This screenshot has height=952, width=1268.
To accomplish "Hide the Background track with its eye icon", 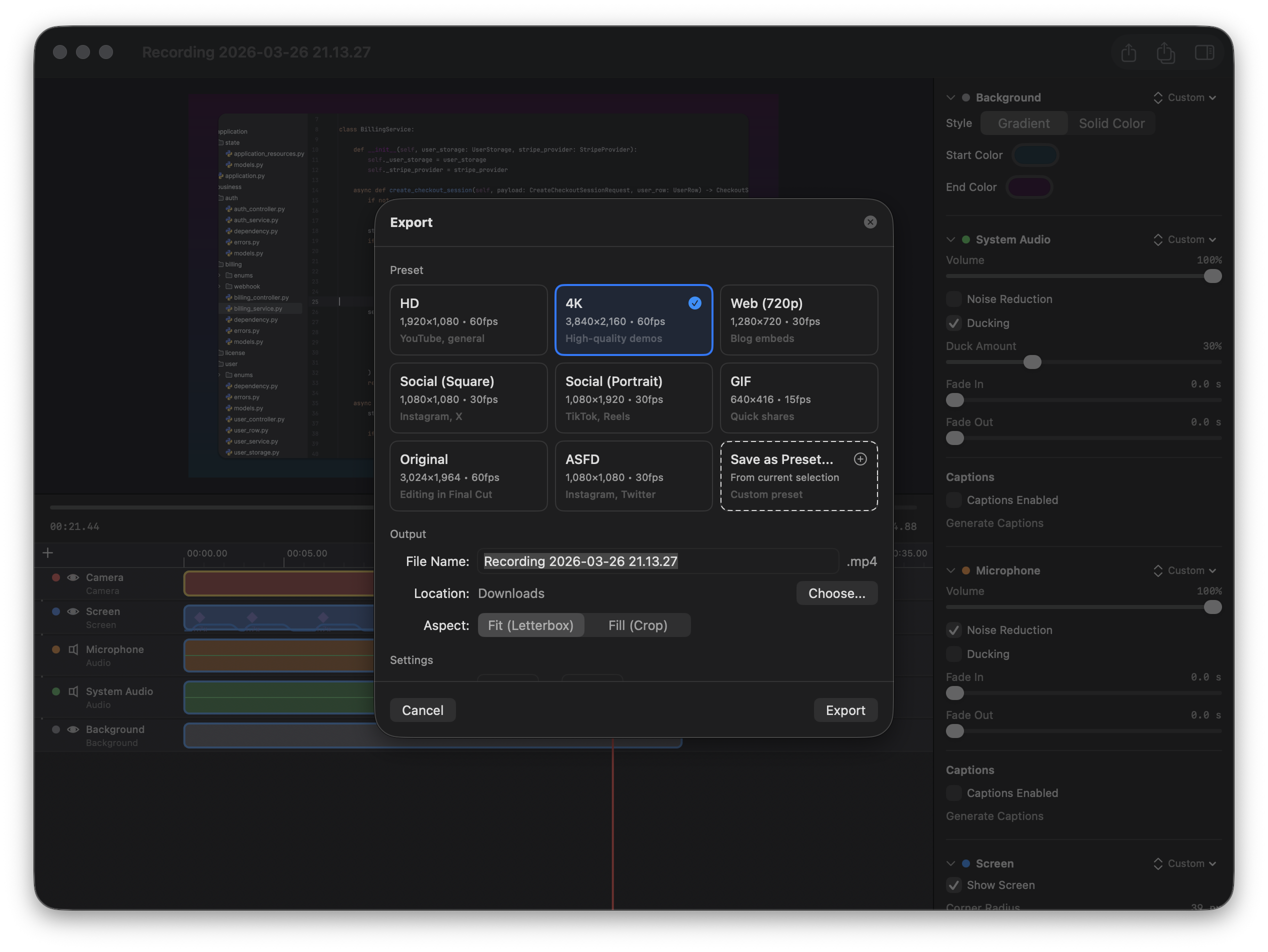I will (73, 729).
